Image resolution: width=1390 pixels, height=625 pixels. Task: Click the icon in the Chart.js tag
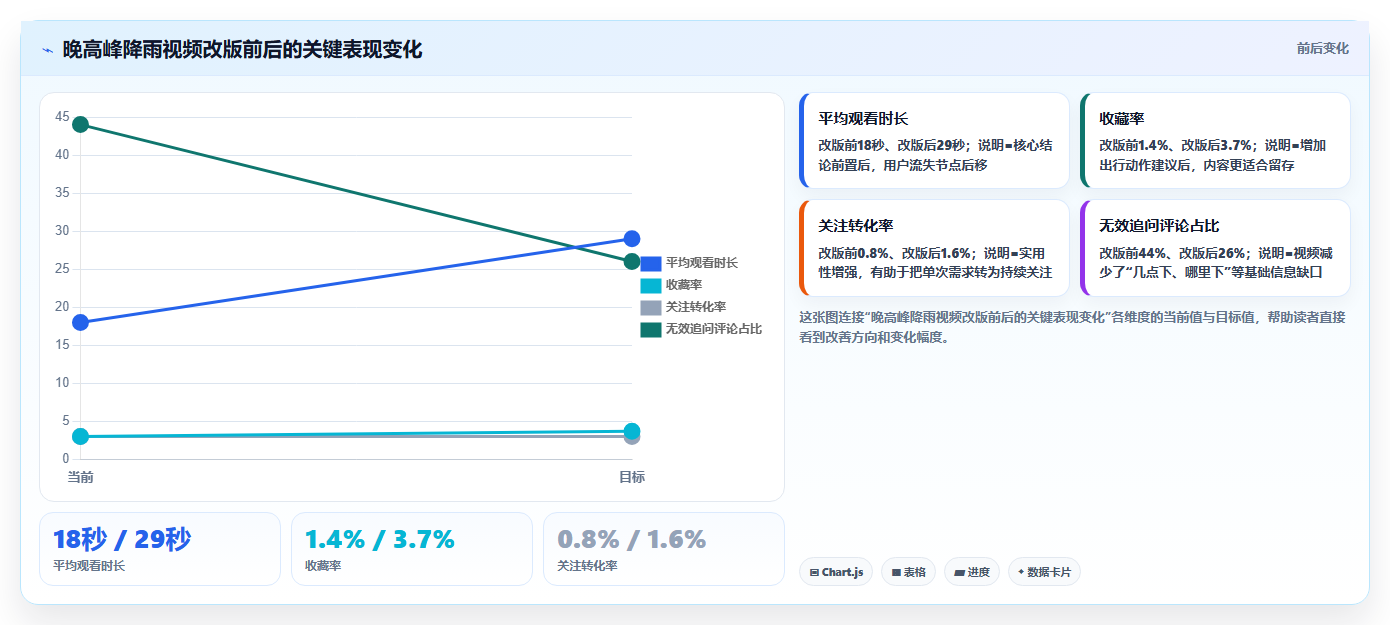point(814,572)
